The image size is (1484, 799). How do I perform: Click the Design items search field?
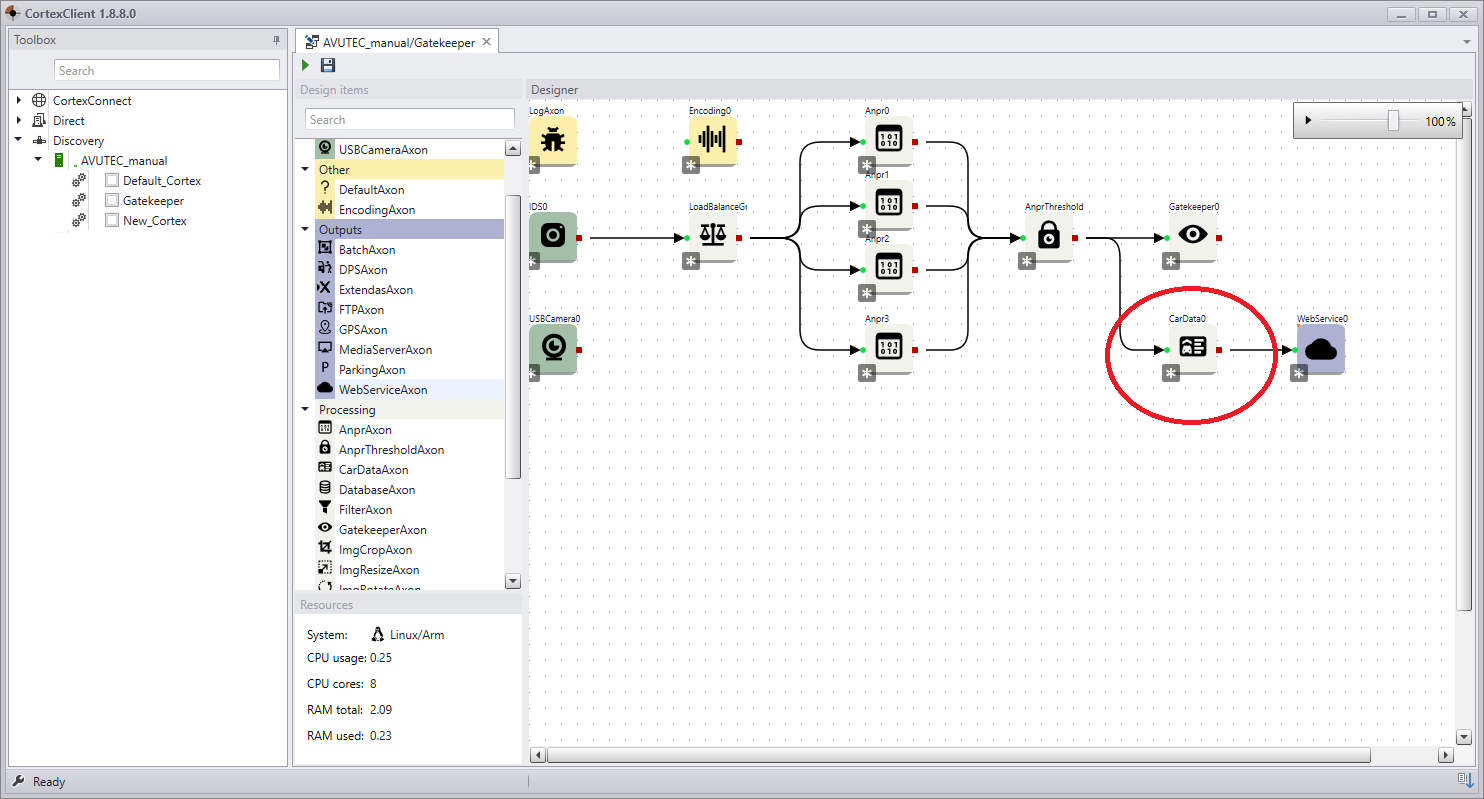coord(409,119)
